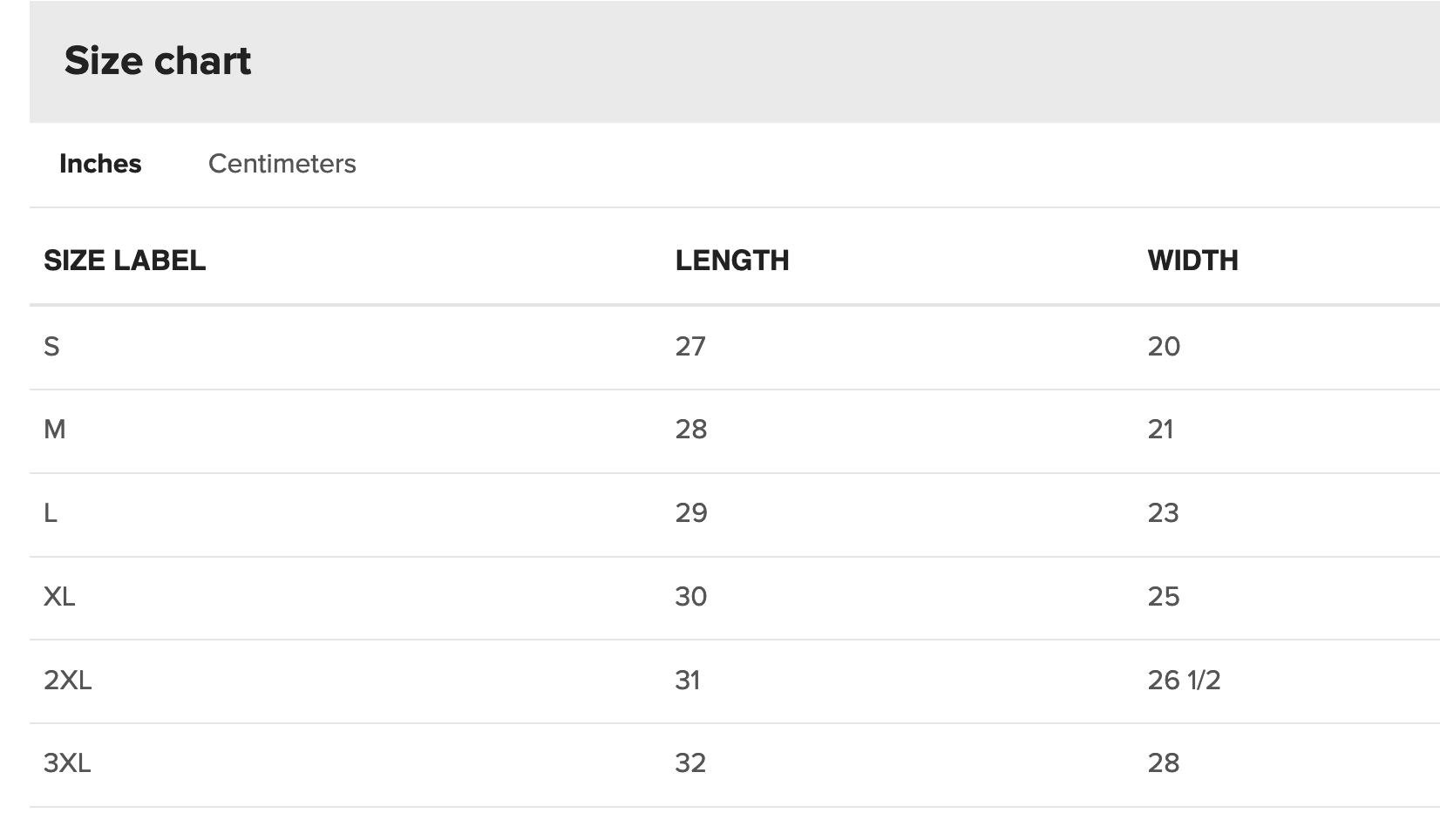Switch to the Centimeters tab

point(282,164)
